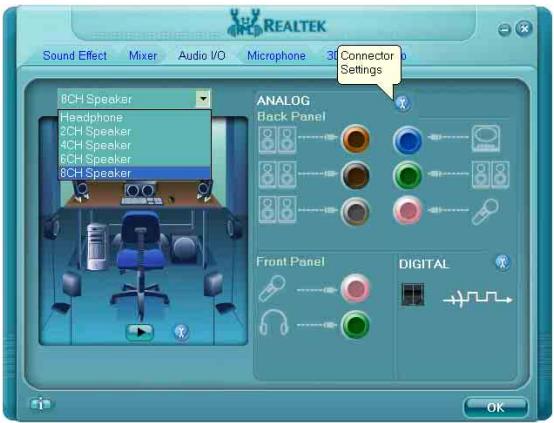Screen dimensions: 554x423
Task: Click the subwoofer beside the chair
Action: (x=184, y=248)
